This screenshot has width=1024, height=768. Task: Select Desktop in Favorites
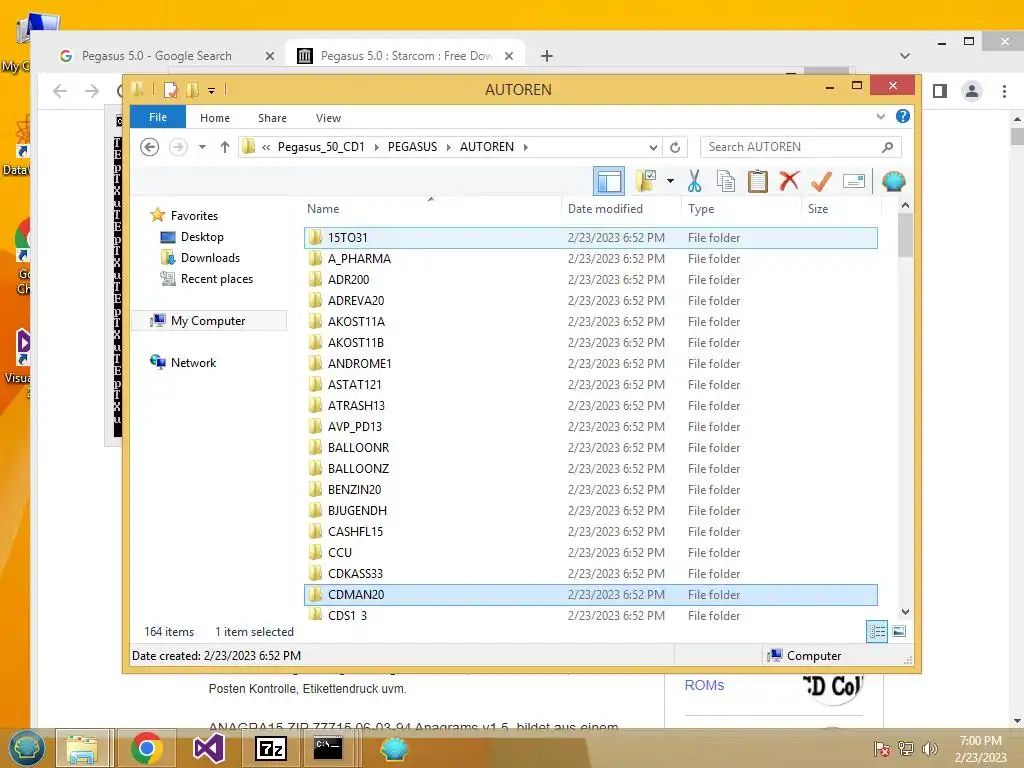[x=202, y=237]
